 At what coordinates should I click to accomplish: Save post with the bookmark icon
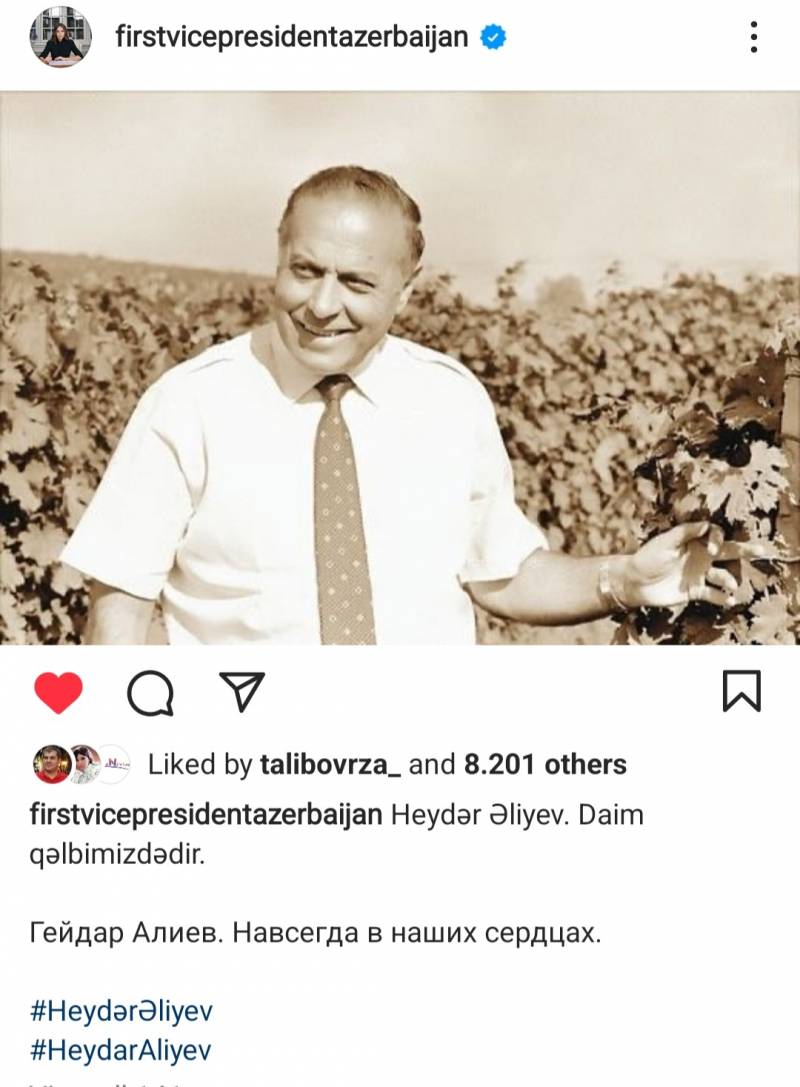pyautogui.click(x=742, y=690)
